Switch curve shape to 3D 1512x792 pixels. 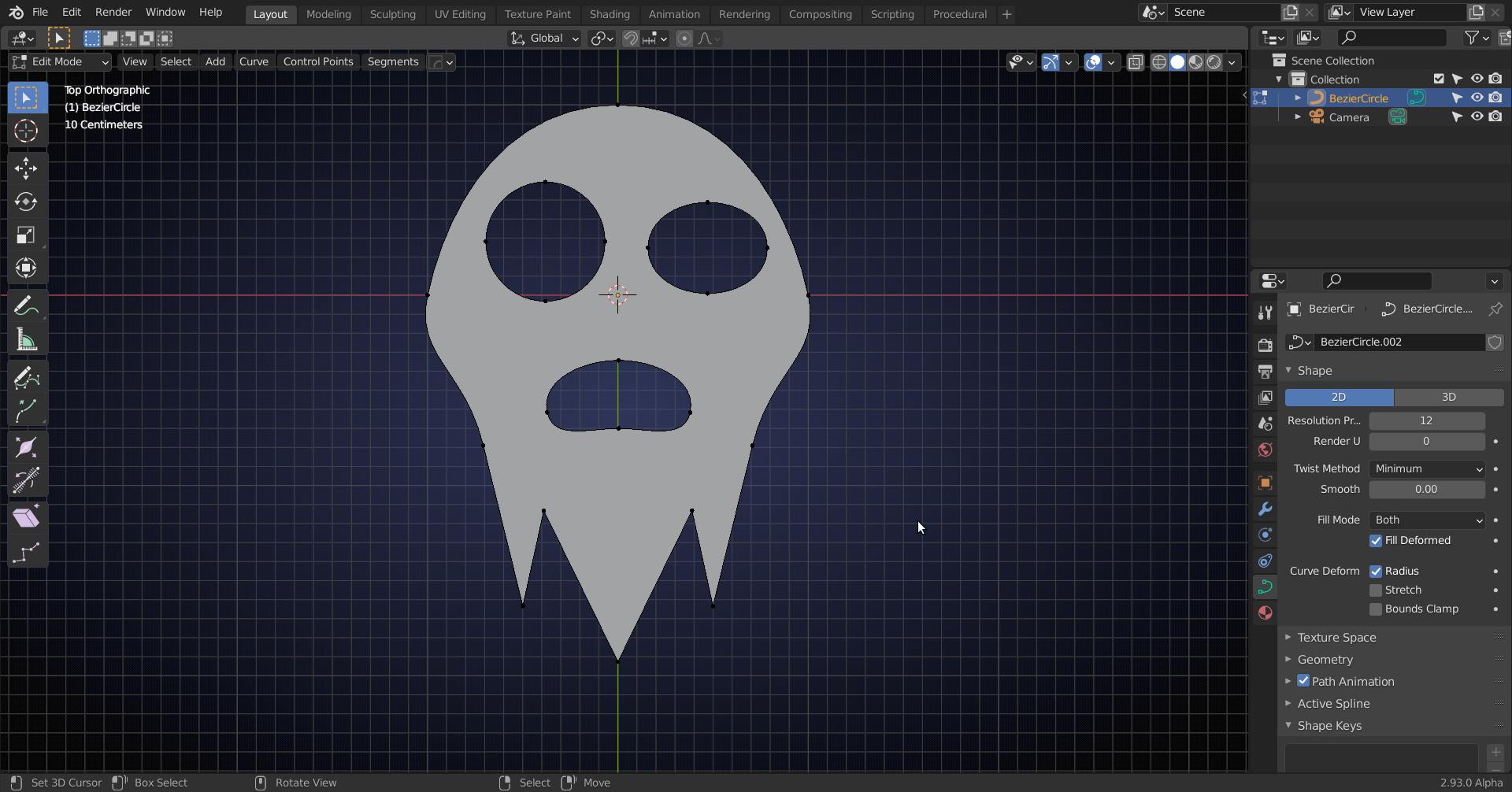coord(1448,397)
